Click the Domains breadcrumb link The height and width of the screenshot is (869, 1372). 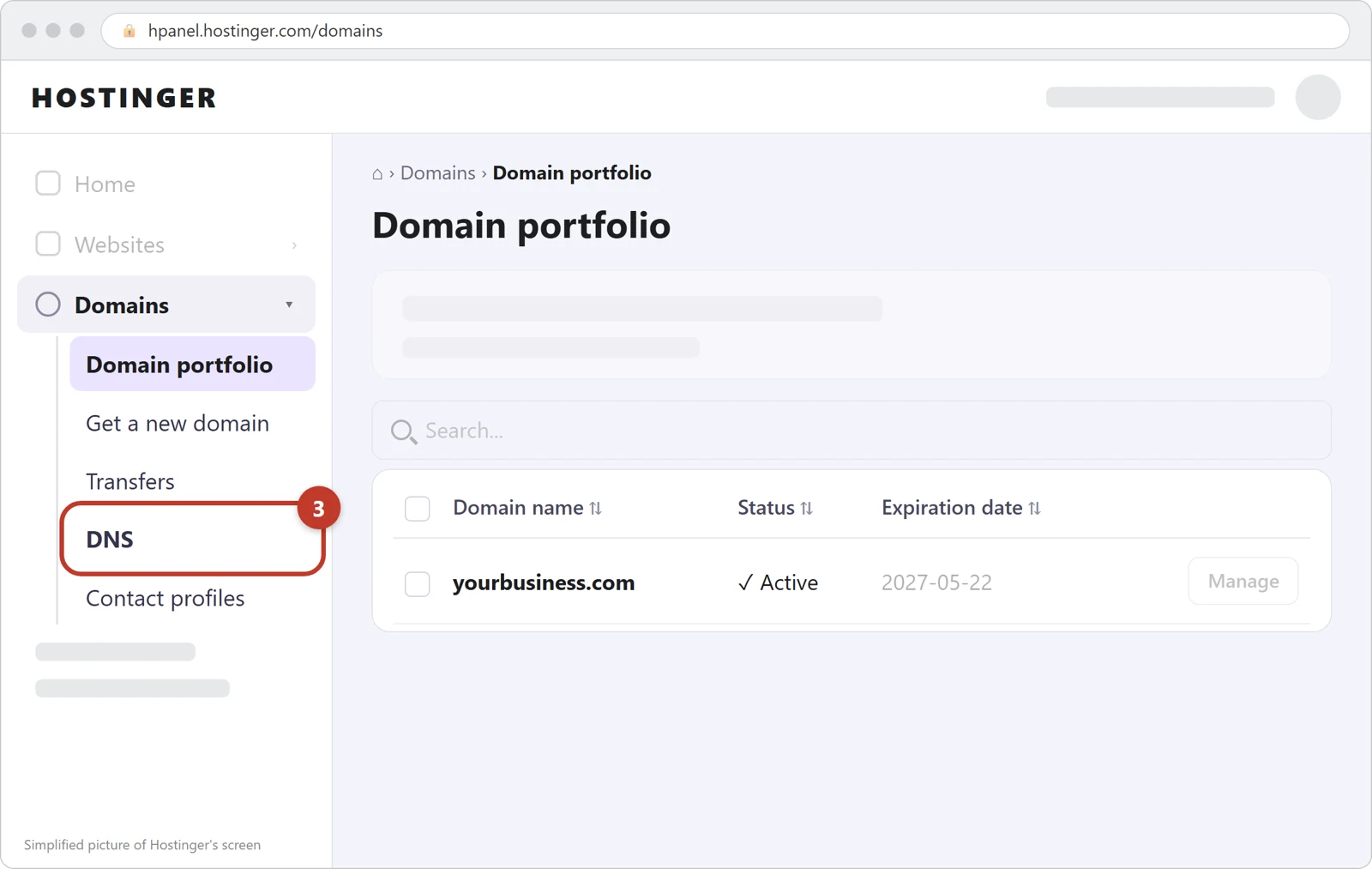438,173
